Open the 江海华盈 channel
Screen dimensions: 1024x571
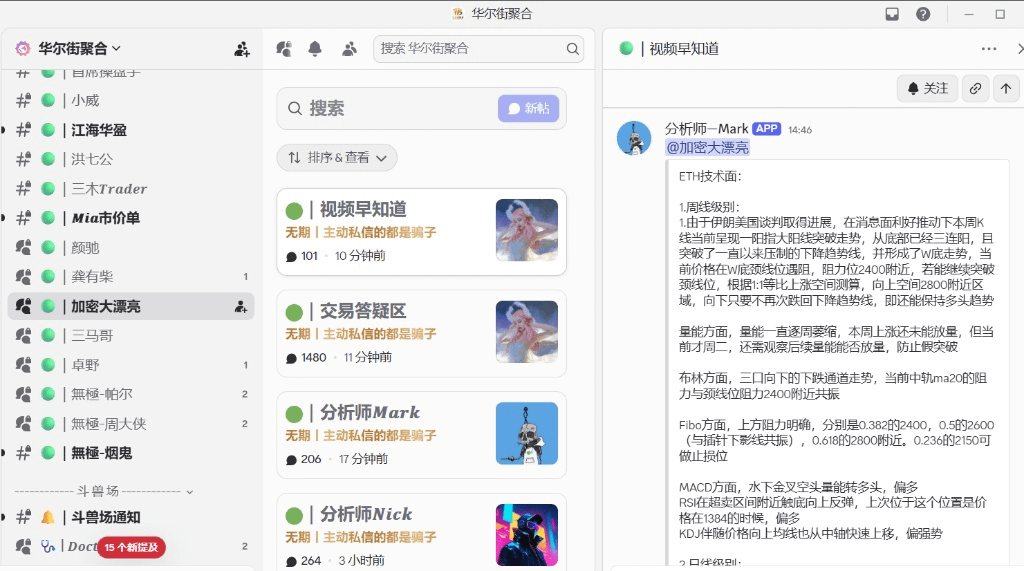click(x=99, y=130)
